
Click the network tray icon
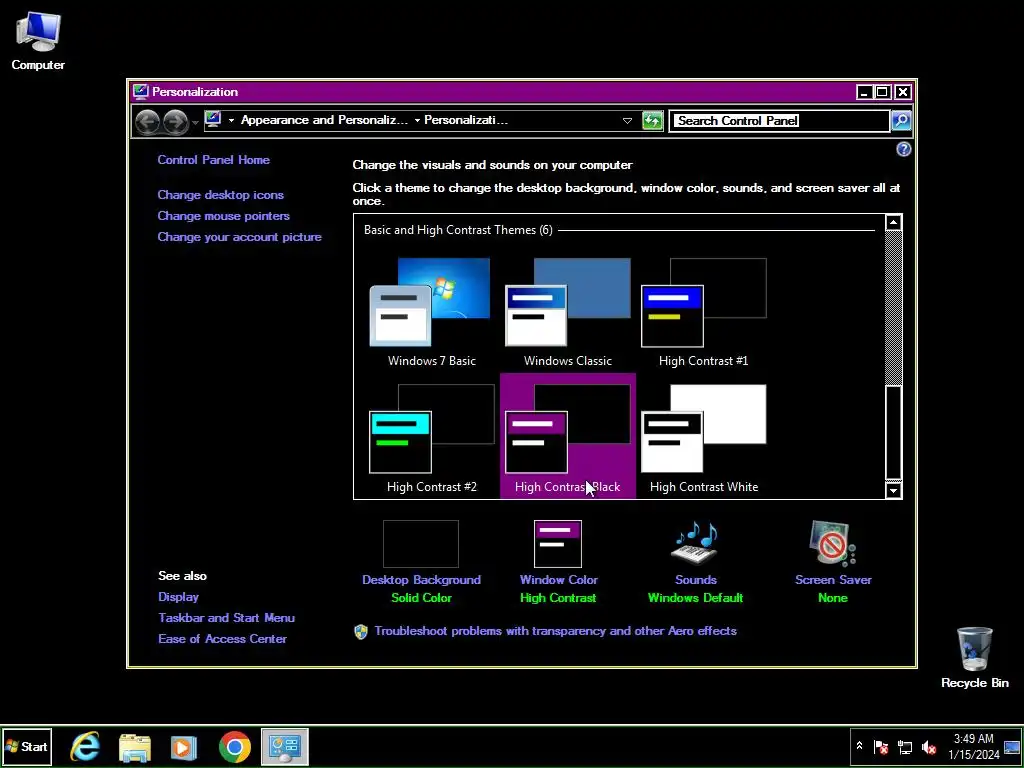click(905, 746)
